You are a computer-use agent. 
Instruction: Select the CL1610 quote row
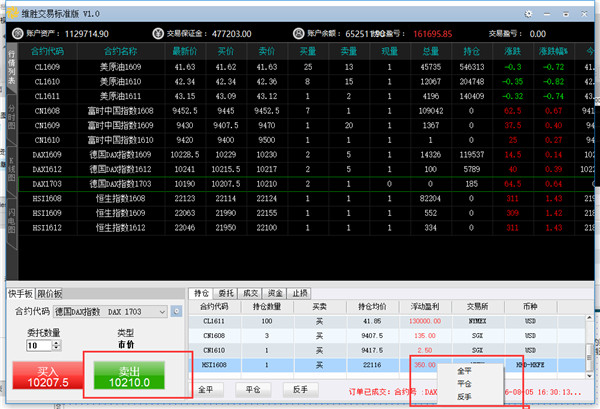(306, 81)
